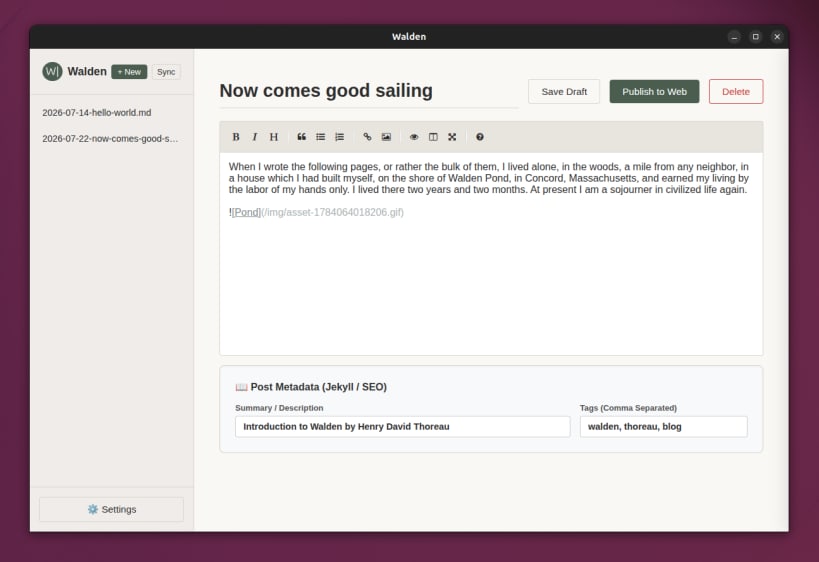Select the 2026-07-22-now-comes-good-s… file
The image size is (819, 562).
[x=110, y=139]
